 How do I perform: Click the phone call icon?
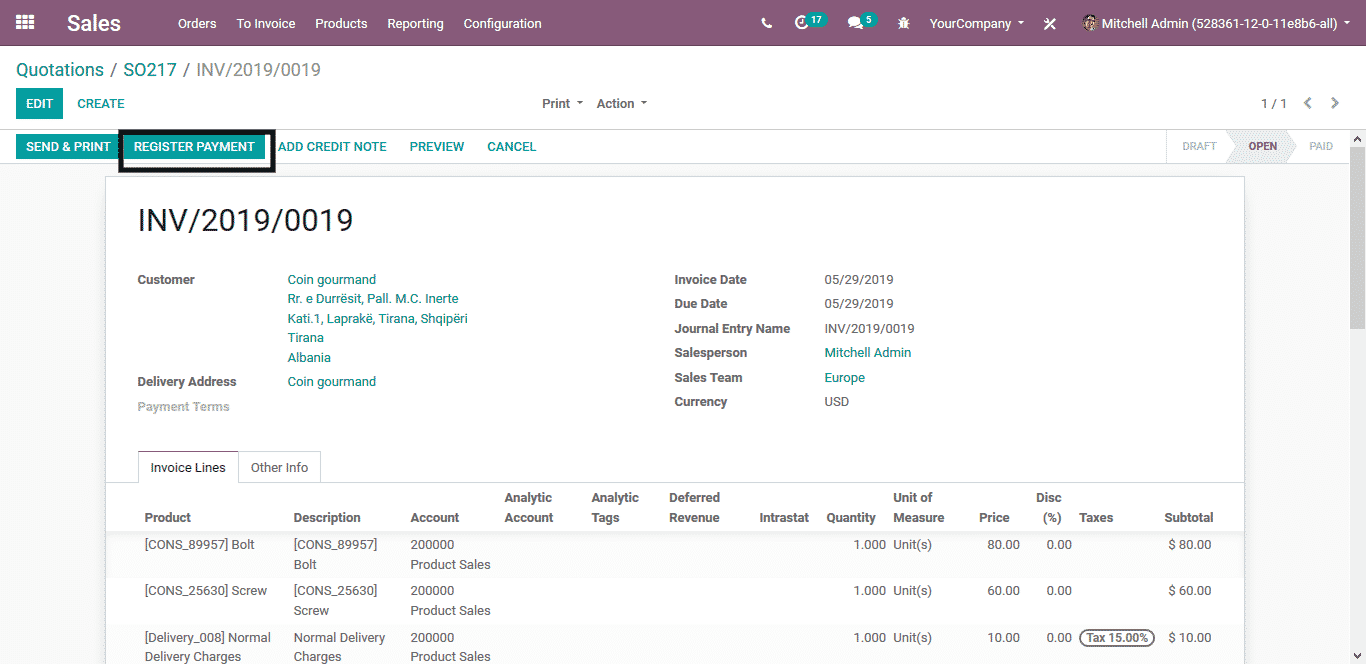point(766,23)
